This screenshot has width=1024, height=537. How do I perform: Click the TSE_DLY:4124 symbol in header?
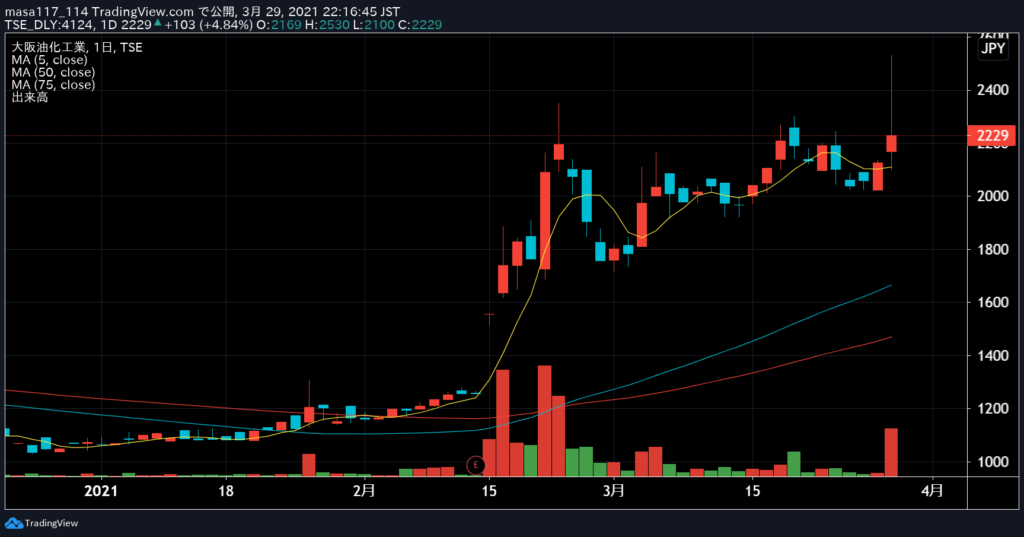(x=50, y=25)
